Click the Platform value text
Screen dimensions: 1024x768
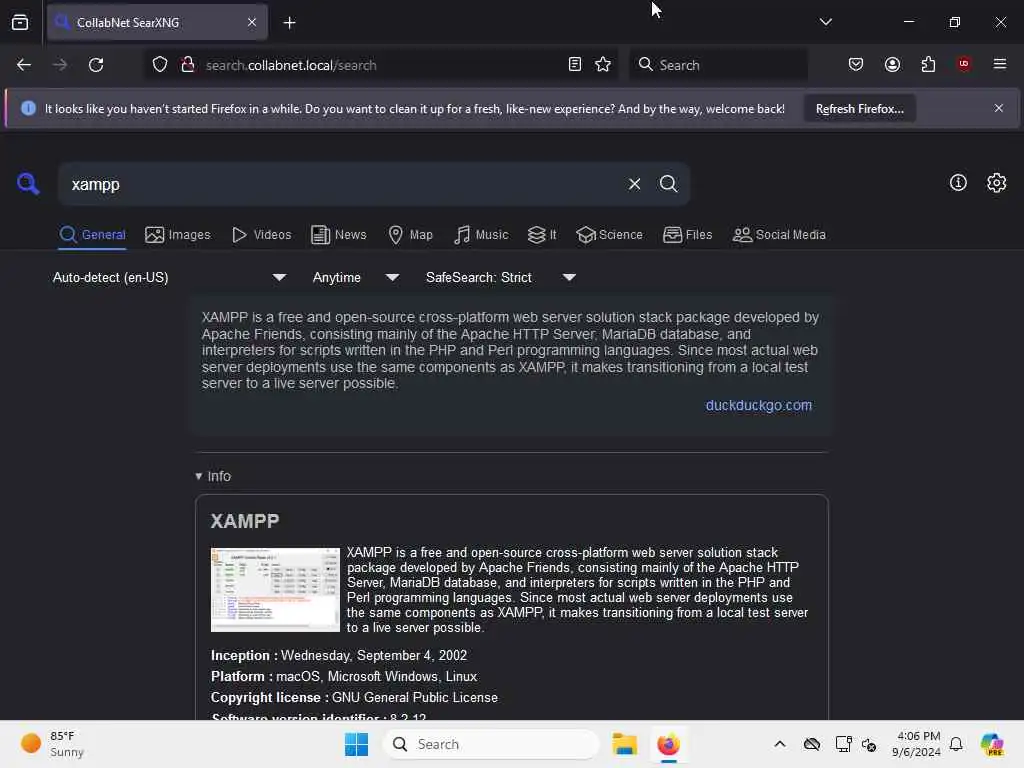[376, 677]
